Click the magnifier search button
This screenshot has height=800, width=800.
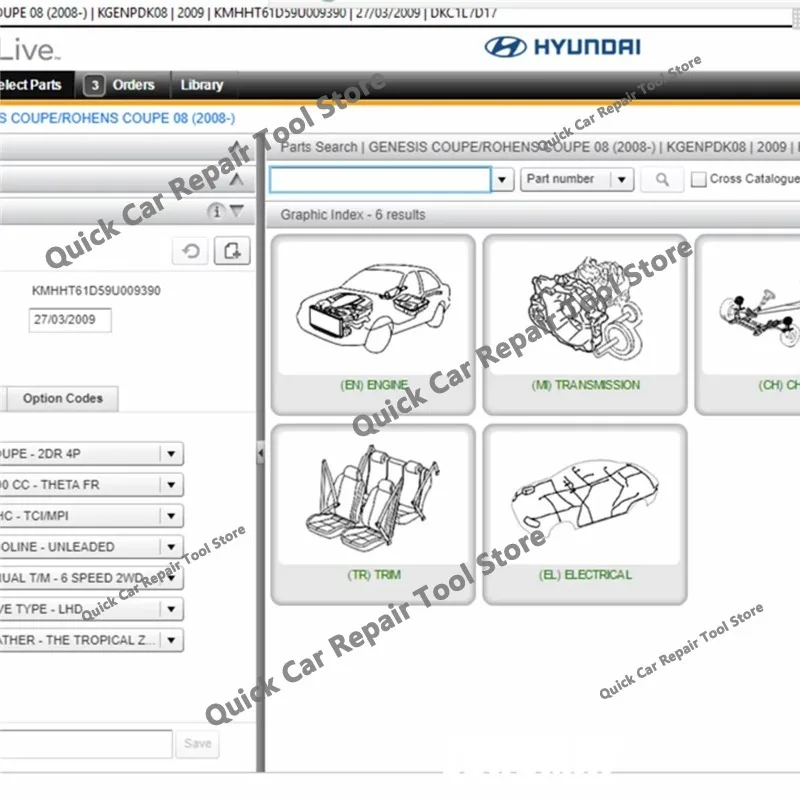click(x=662, y=180)
